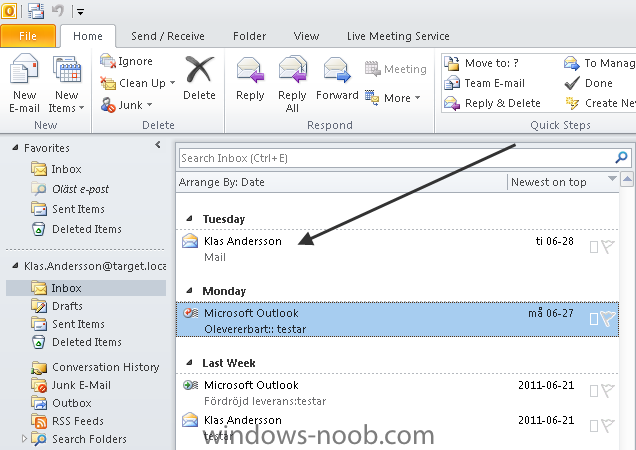Minimize the navigation pane arrow
Image resolution: width=636 pixels, height=450 pixels.
[x=158, y=144]
